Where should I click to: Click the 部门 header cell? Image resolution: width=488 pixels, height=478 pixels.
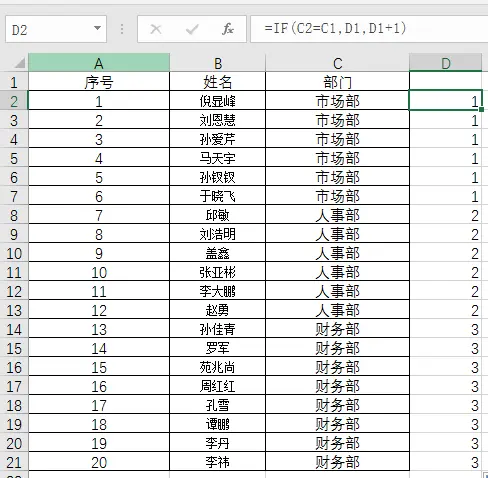point(337,82)
